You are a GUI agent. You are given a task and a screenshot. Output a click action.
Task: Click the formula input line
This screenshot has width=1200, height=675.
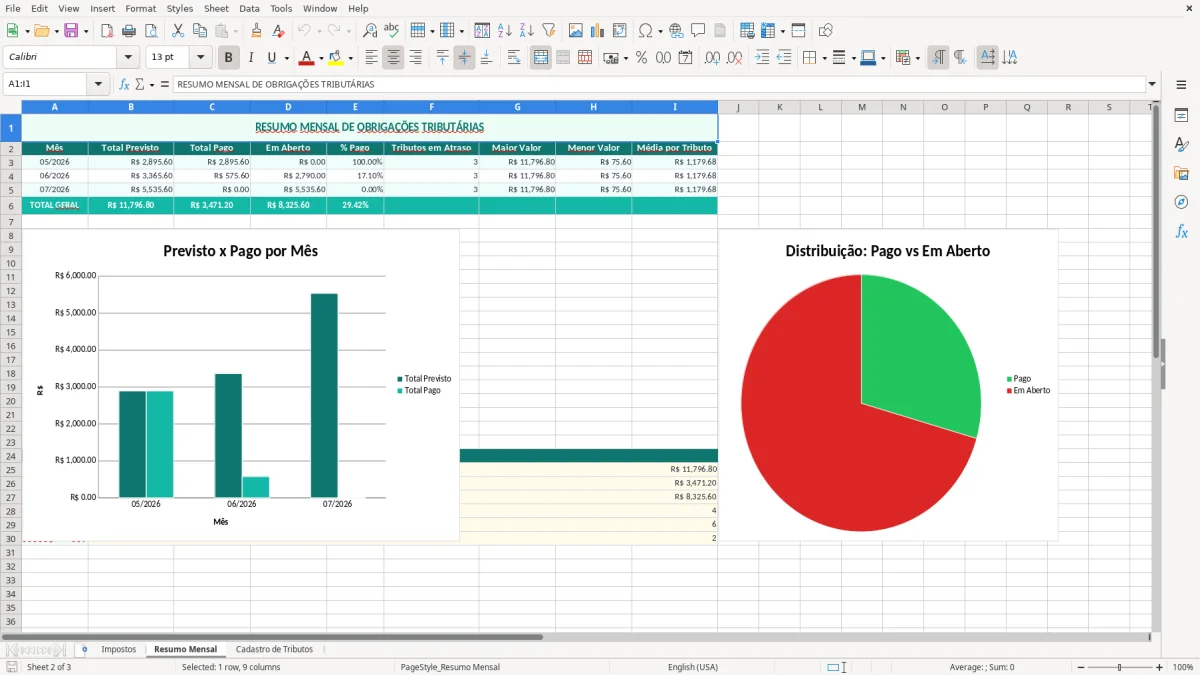pyautogui.click(x=659, y=84)
